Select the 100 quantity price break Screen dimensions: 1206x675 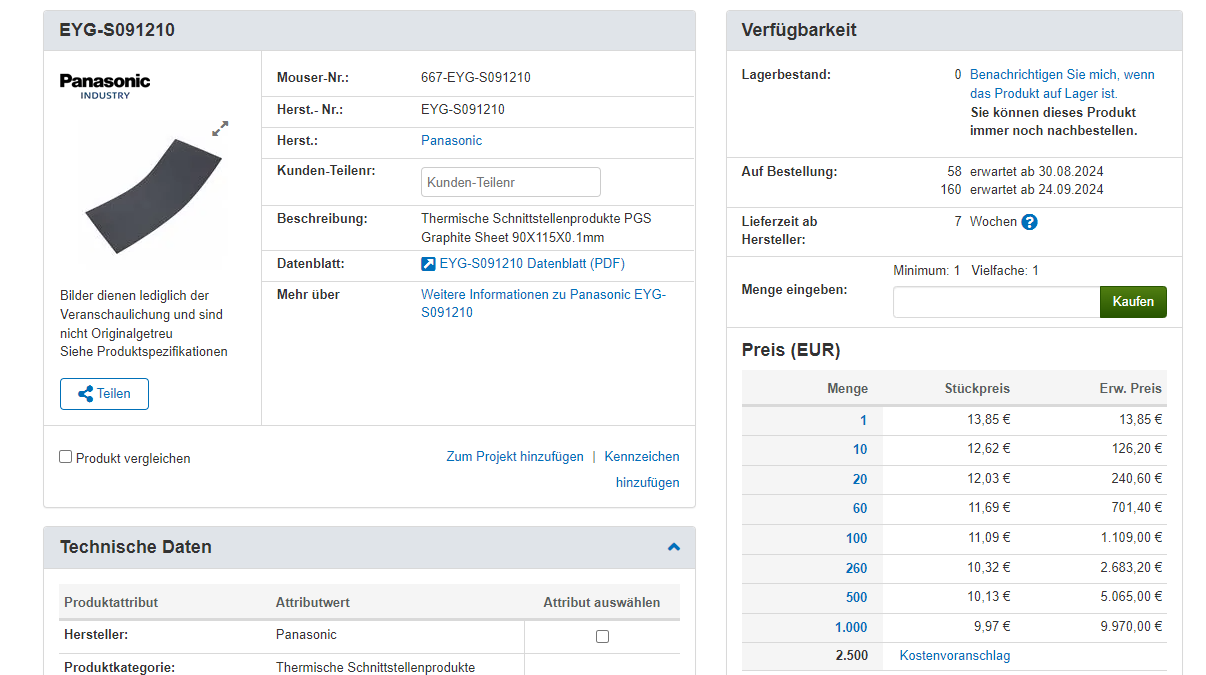point(856,538)
